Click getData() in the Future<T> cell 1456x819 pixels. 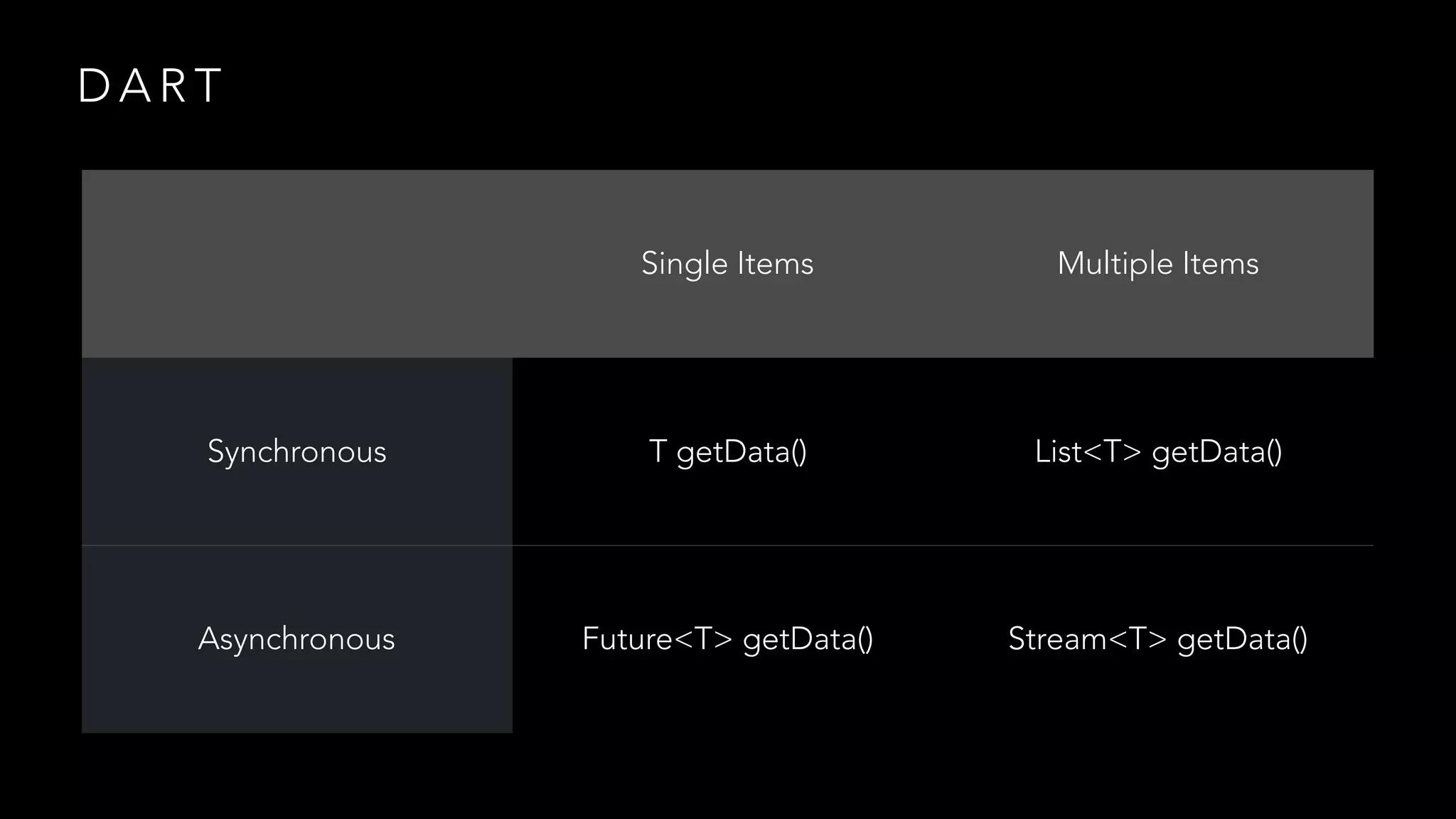pyautogui.click(x=808, y=638)
